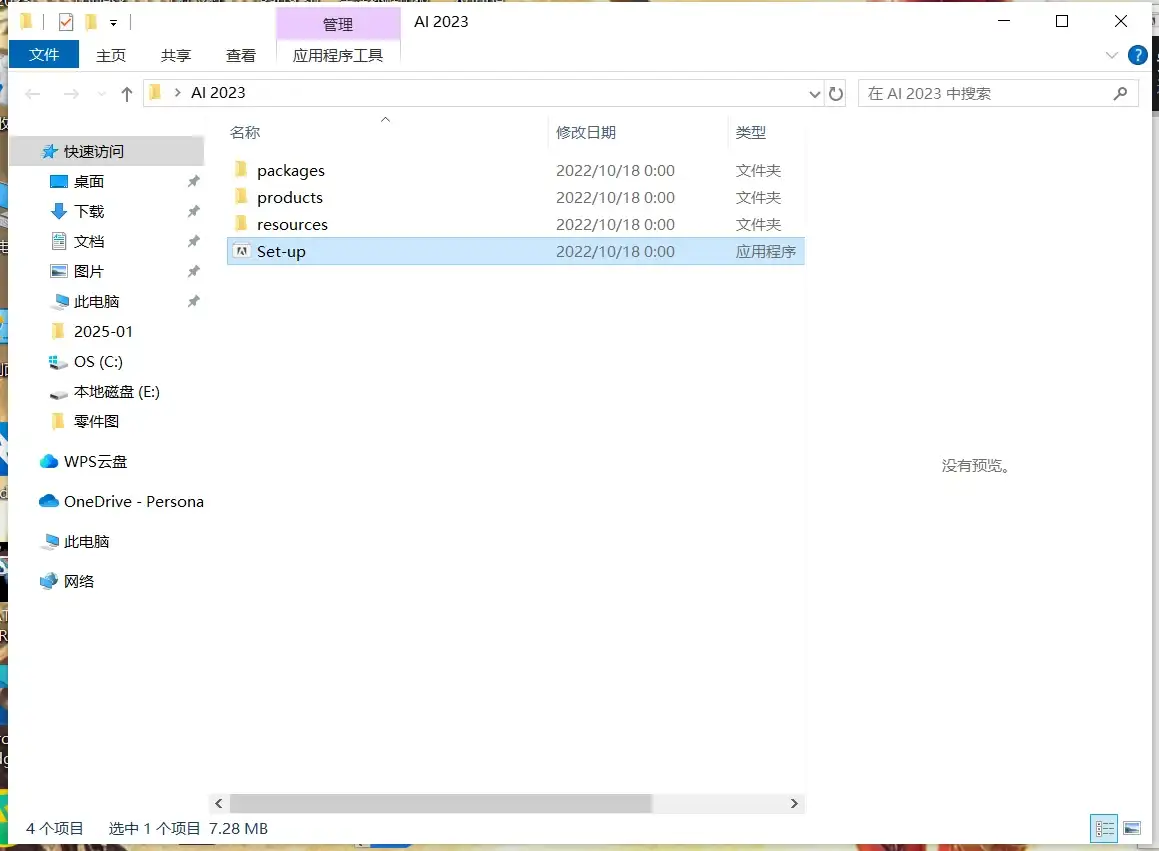Screen dimensions: 1159x851
Task: Launch the Set-up application
Action: click(280, 251)
